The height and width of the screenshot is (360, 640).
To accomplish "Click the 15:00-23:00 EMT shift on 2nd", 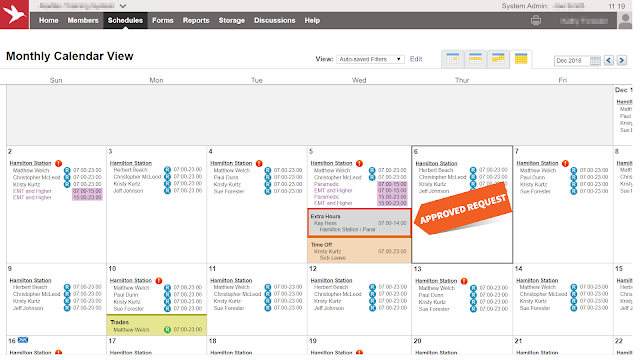I will click(87, 198).
